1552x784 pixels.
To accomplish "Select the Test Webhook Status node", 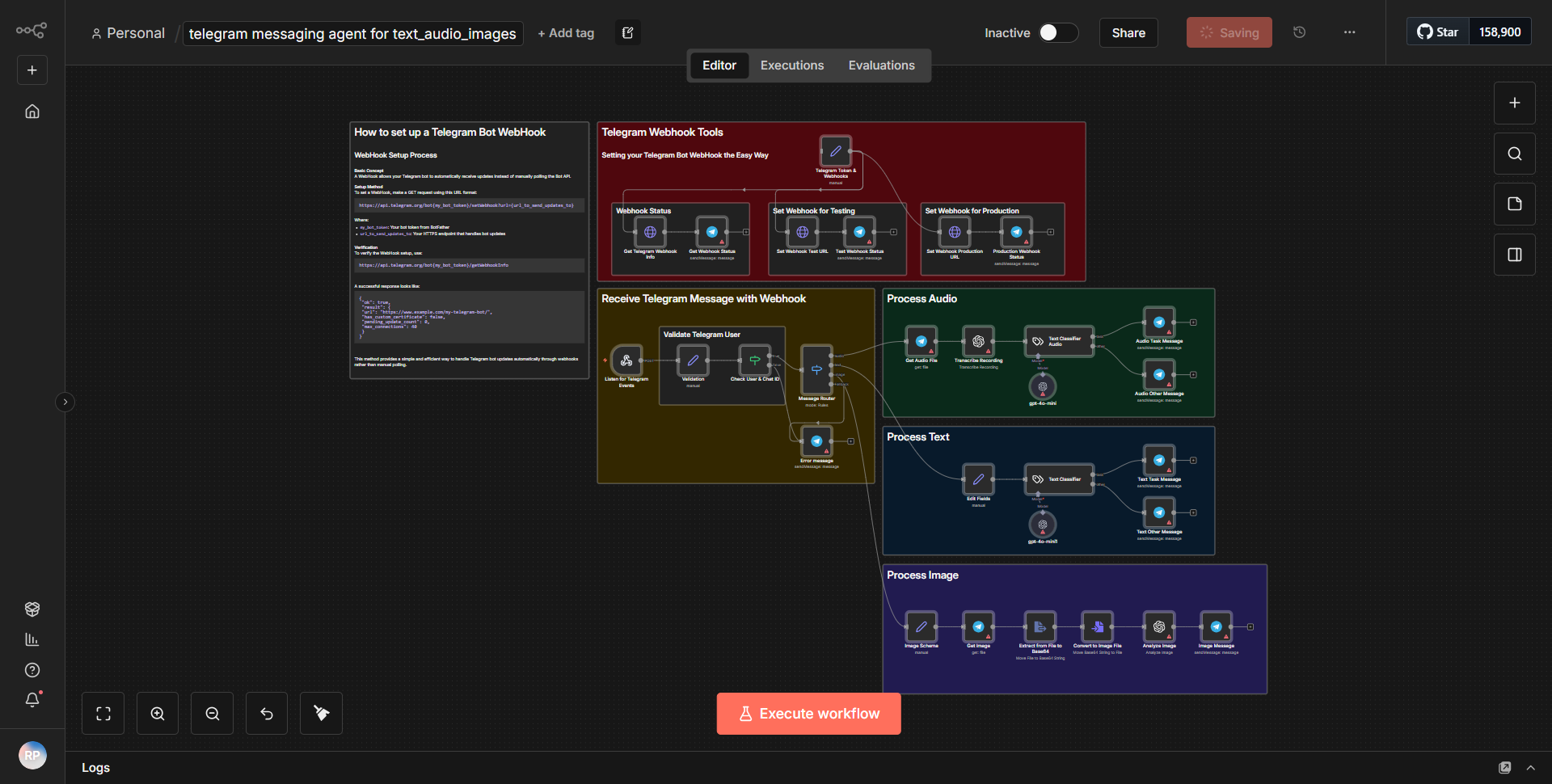I will coord(859,232).
